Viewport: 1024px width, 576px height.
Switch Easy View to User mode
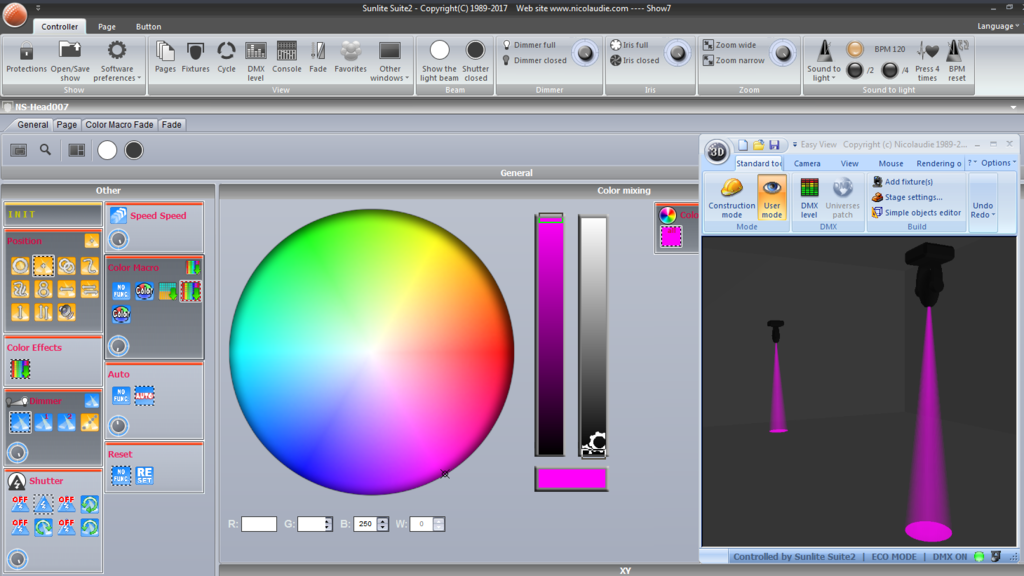coord(771,197)
